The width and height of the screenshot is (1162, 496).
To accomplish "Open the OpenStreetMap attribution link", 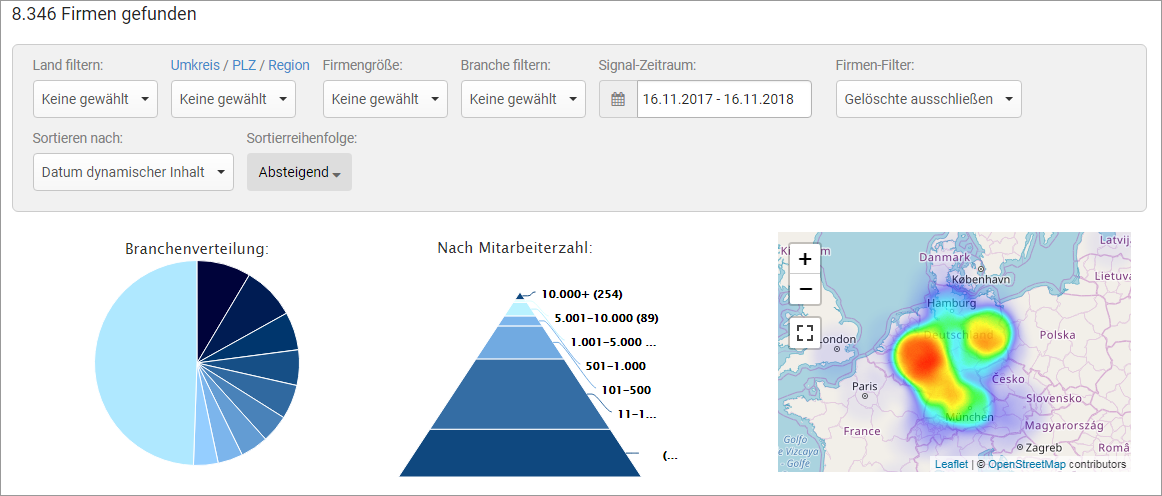I will pyautogui.click(x=1026, y=464).
